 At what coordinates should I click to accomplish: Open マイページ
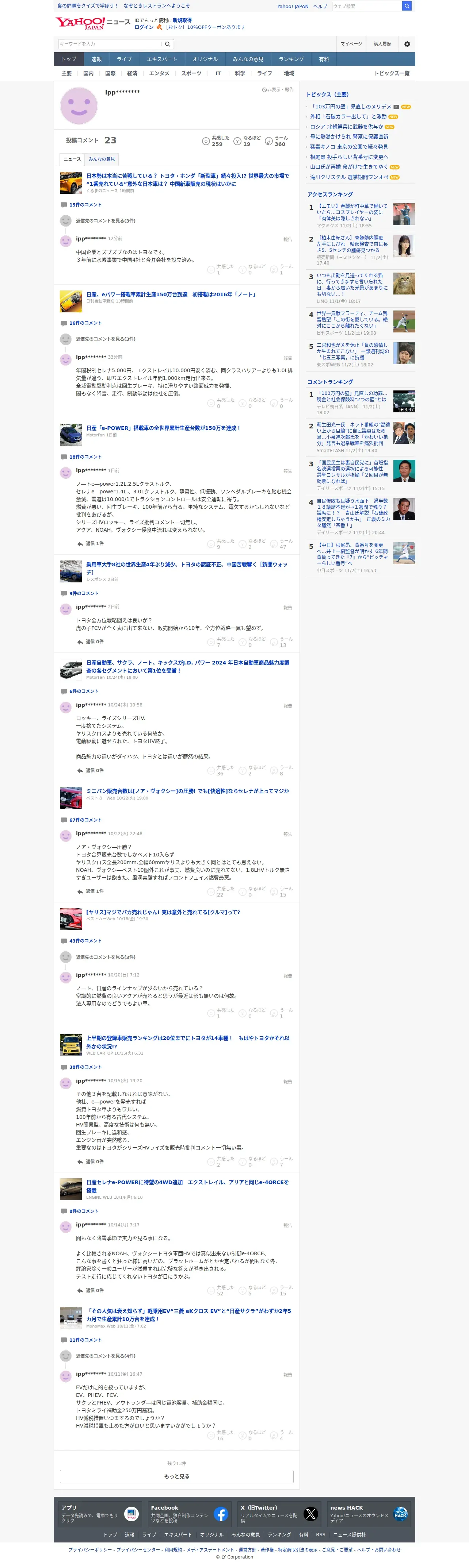tap(351, 44)
